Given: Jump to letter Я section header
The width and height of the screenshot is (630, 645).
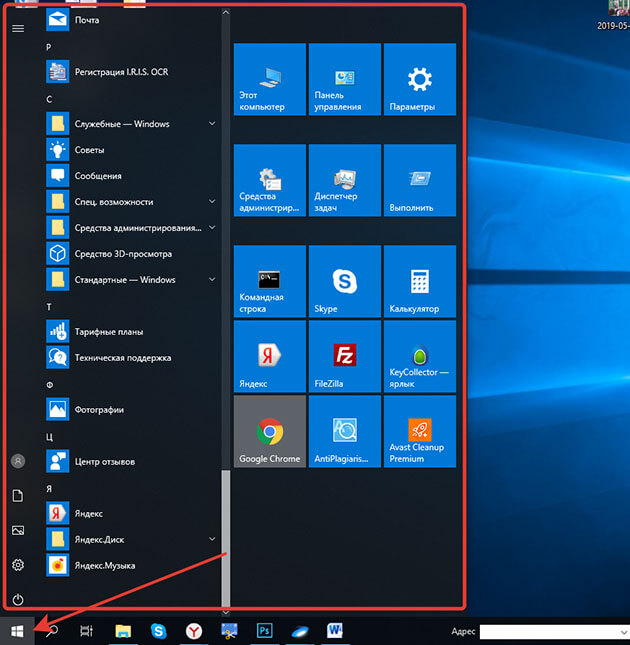Looking at the screenshot, I should coord(49,489).
